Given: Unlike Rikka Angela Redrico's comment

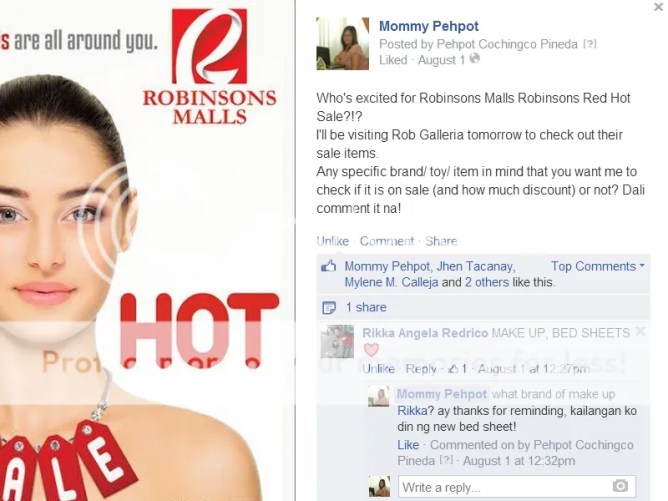Looking at the screenshot, I should tap(378, 369).
